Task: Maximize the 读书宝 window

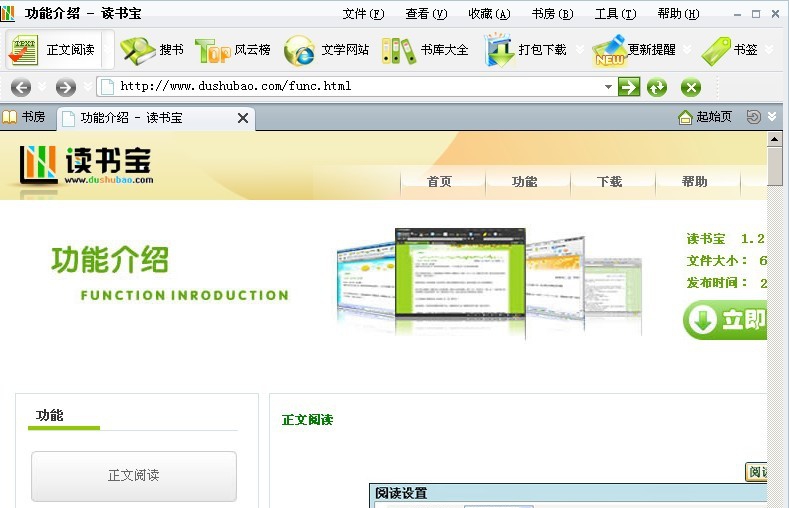Action: tap(756, 14)
